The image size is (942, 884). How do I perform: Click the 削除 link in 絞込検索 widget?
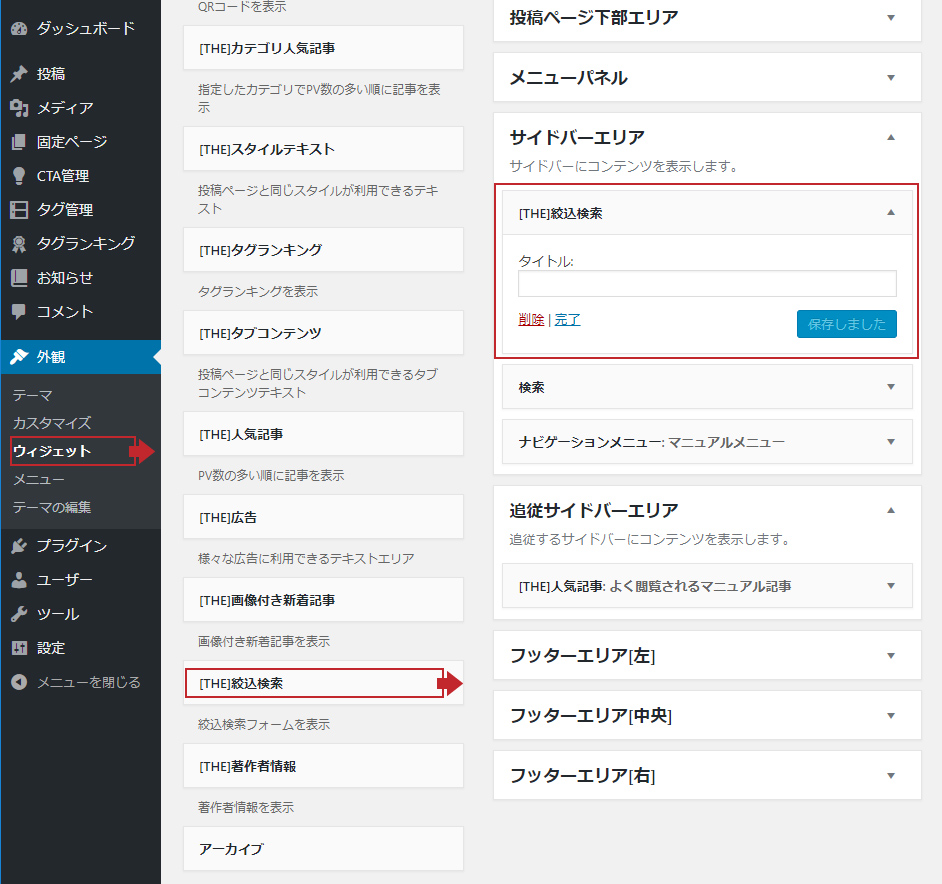[x=531, y=320]
